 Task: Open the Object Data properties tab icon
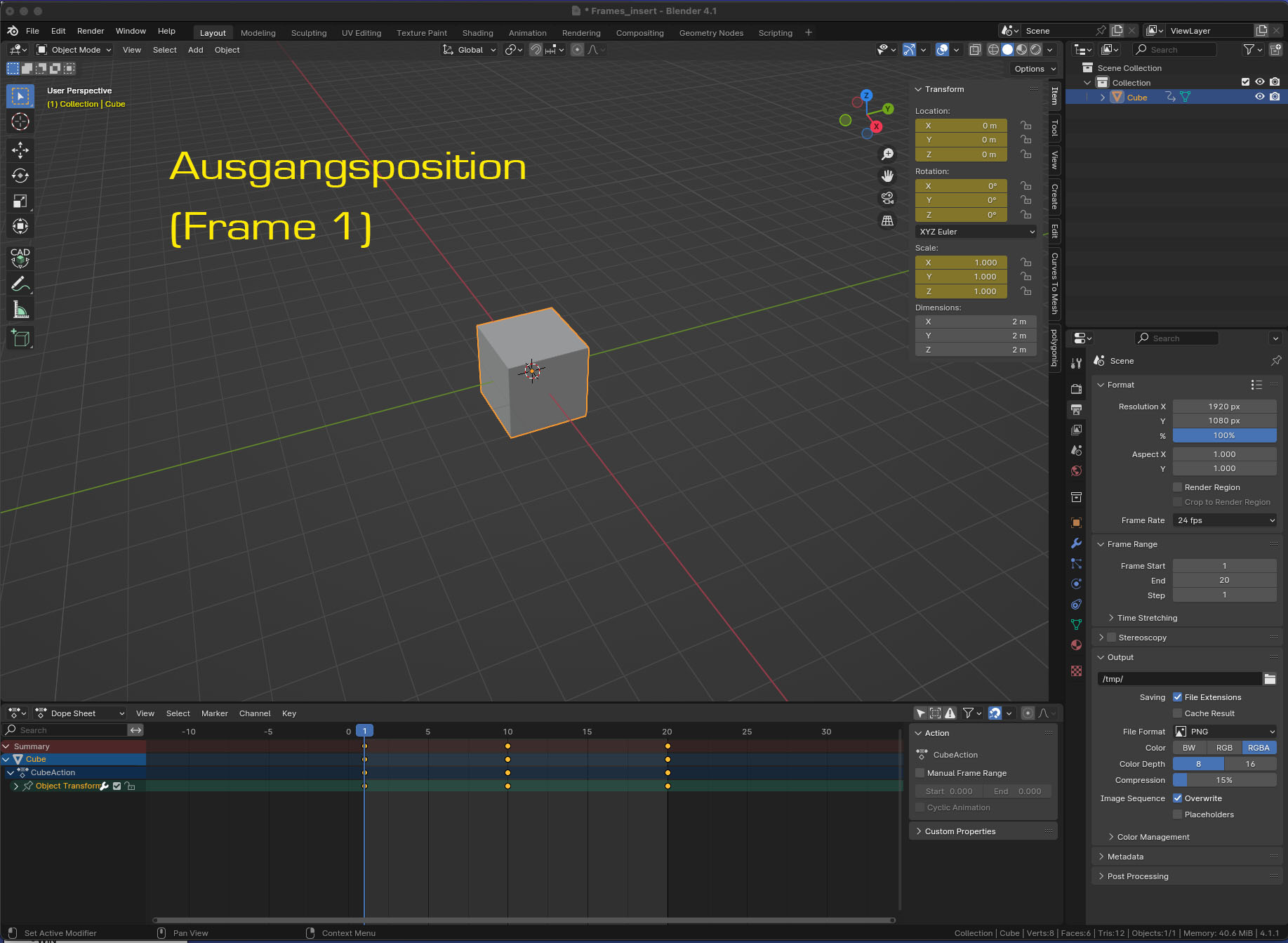point(1076,625)
